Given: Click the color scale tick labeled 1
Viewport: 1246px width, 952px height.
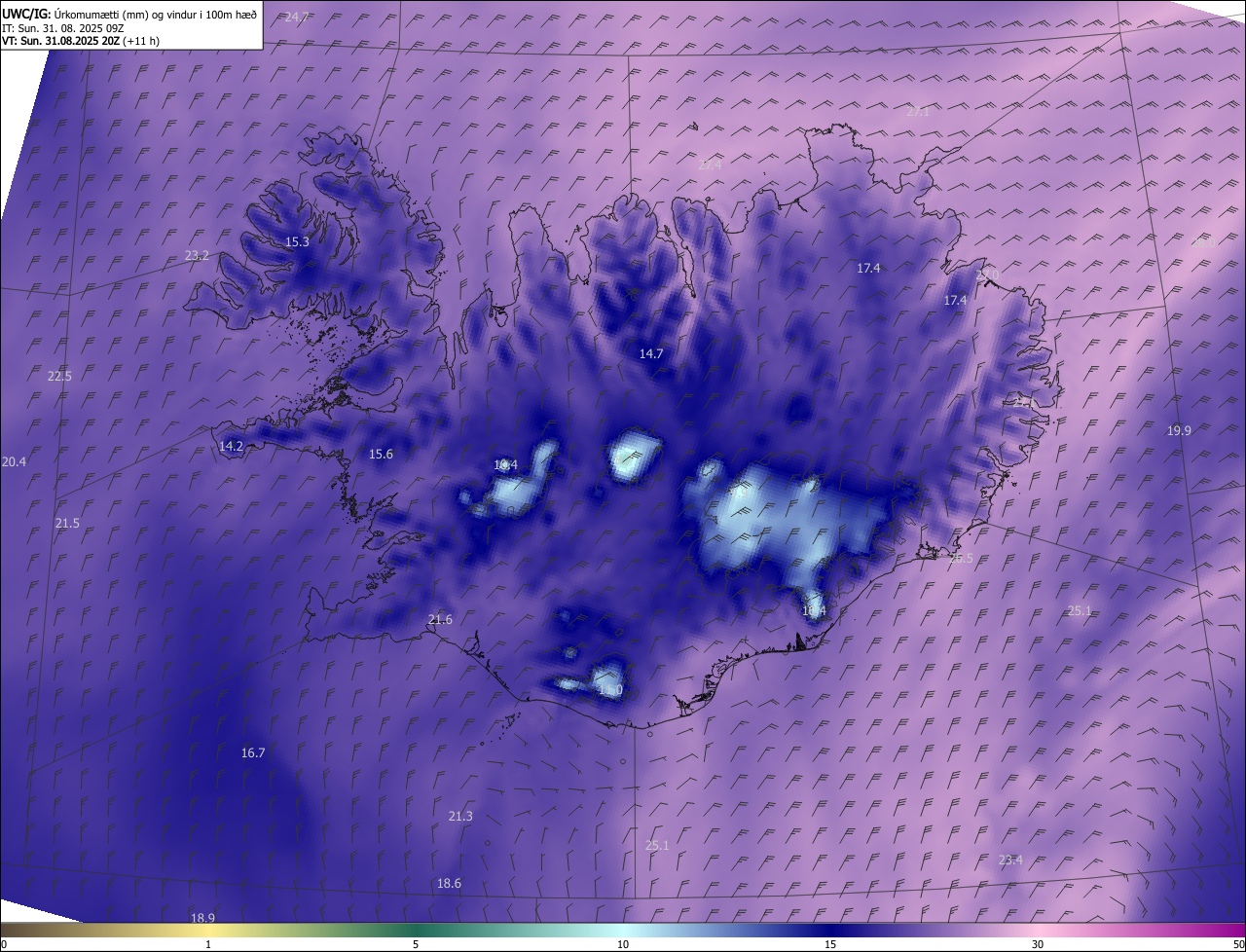Looking at the screenshot, I should pyautogui.click(x=208, y=944).
